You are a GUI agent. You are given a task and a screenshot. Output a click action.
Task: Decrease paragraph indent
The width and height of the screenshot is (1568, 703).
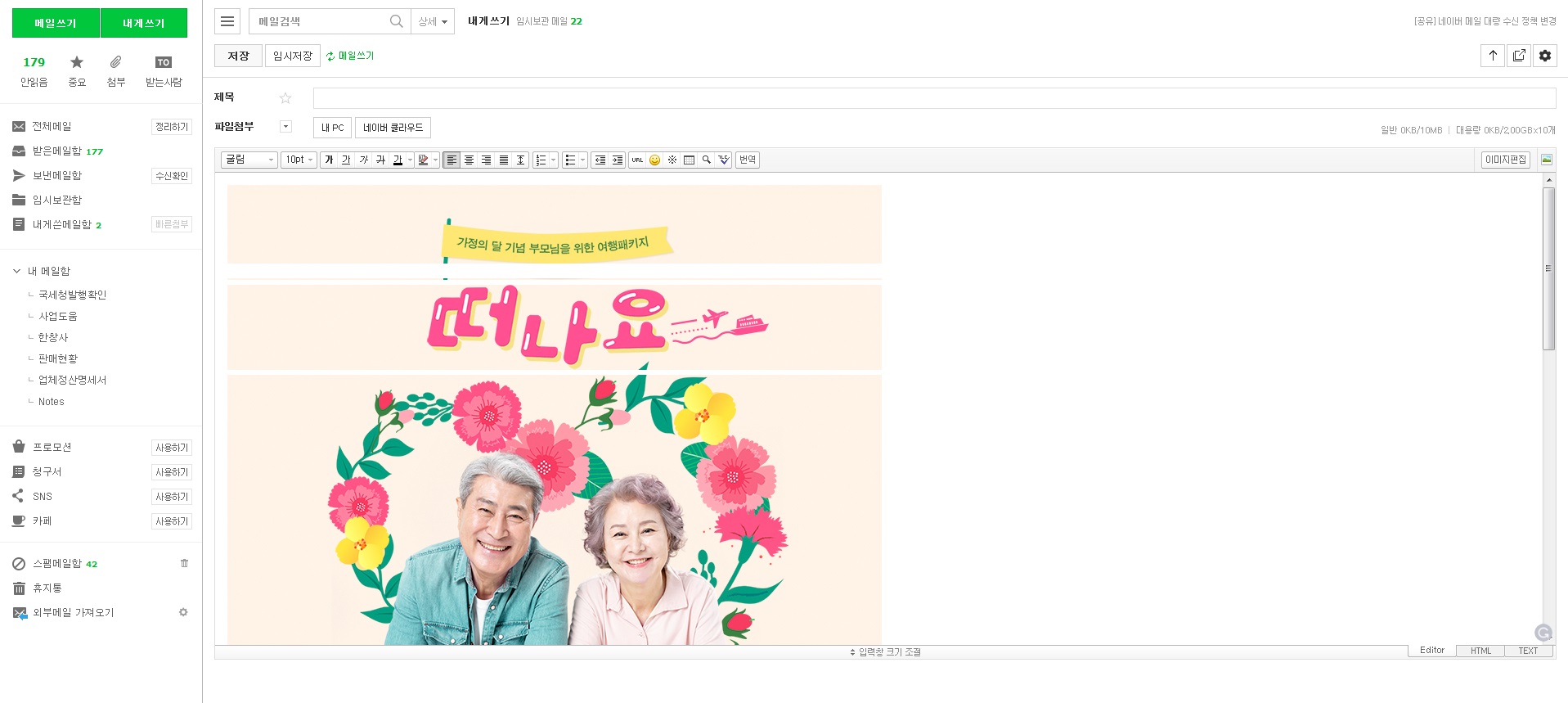point(600,160)
